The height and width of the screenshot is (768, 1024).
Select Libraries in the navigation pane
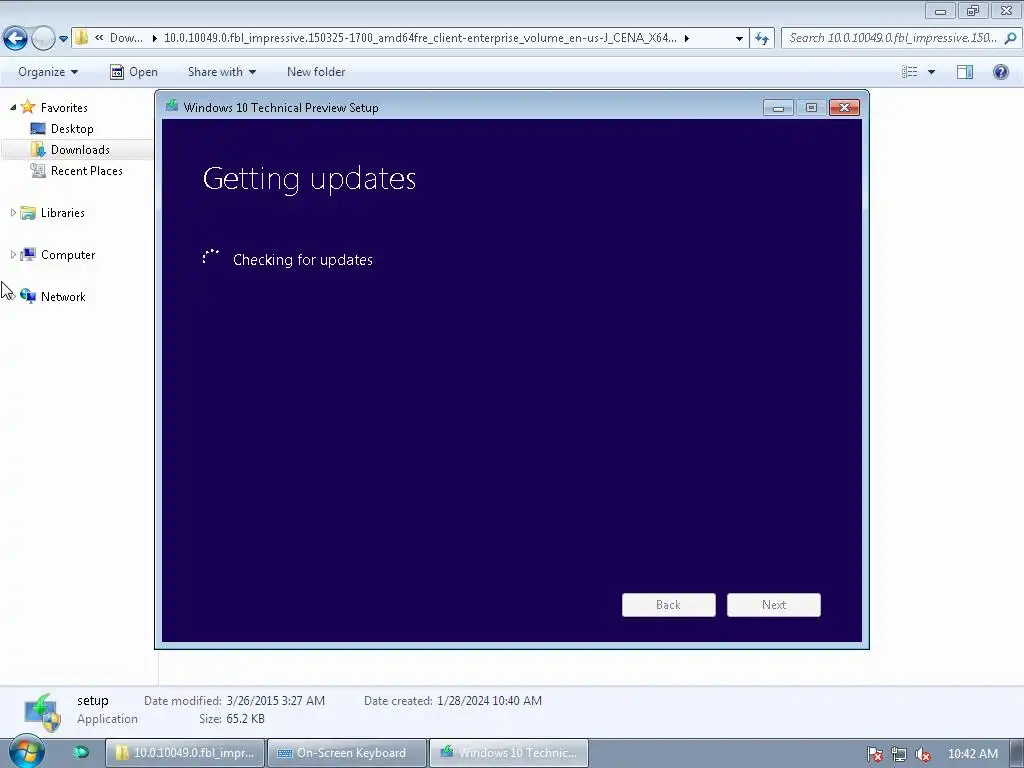(63, 213)
